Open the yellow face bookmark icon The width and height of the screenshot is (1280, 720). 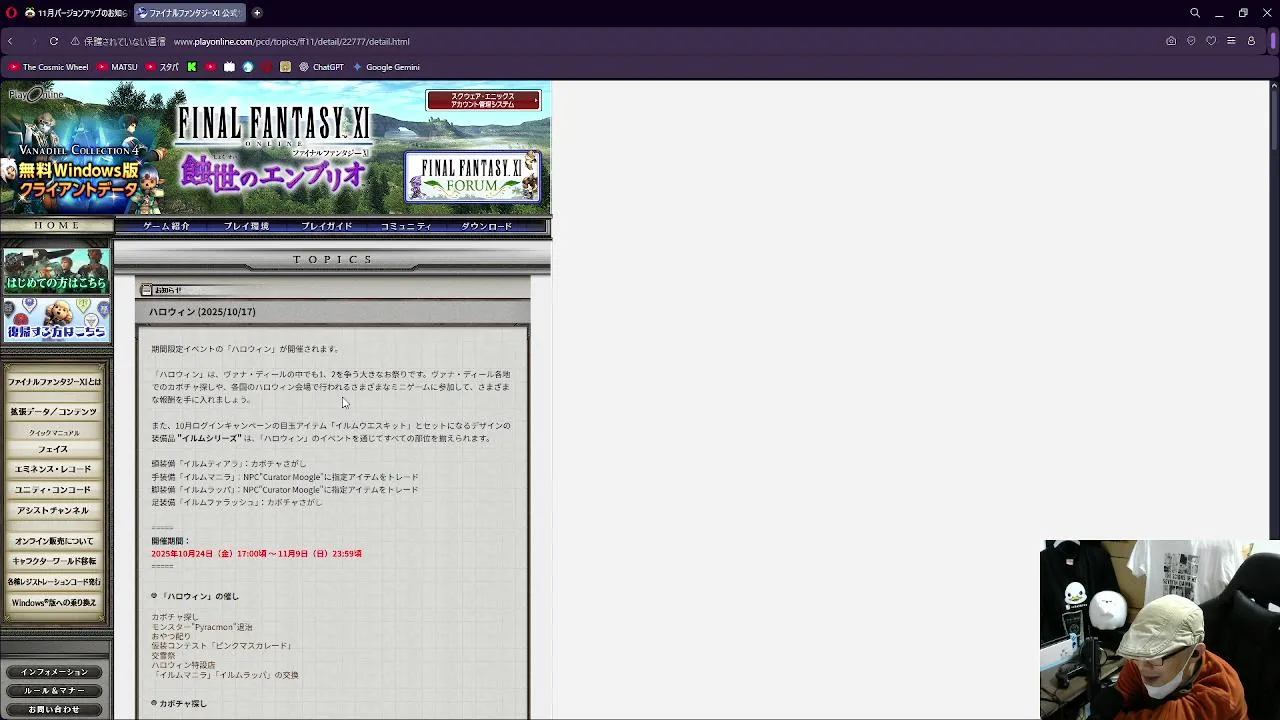coord(285,67)
